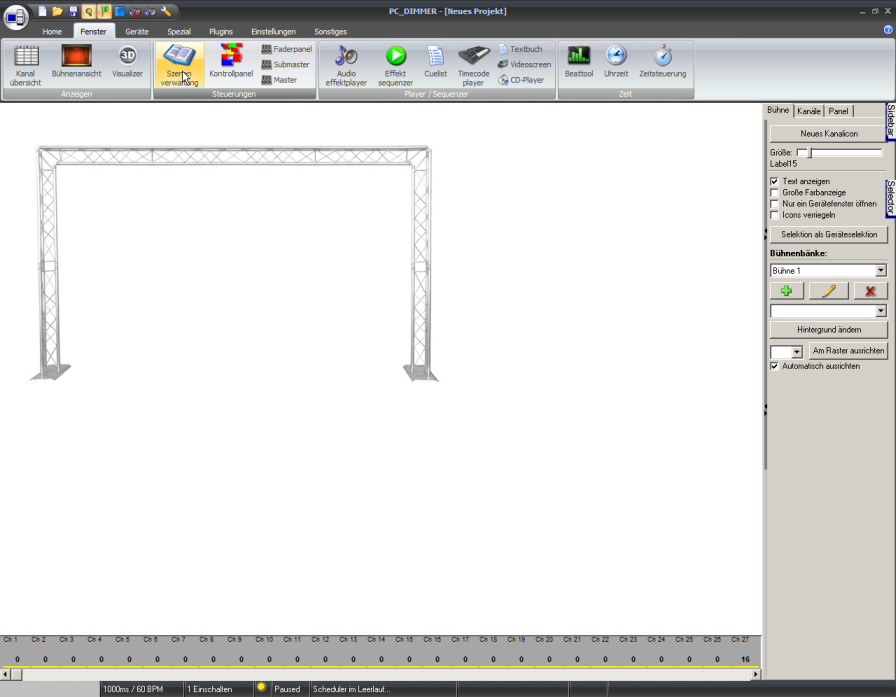Enable Große Farbanzeige checkbox
This screenshot has height=697, width=896.
click(774, 193)
